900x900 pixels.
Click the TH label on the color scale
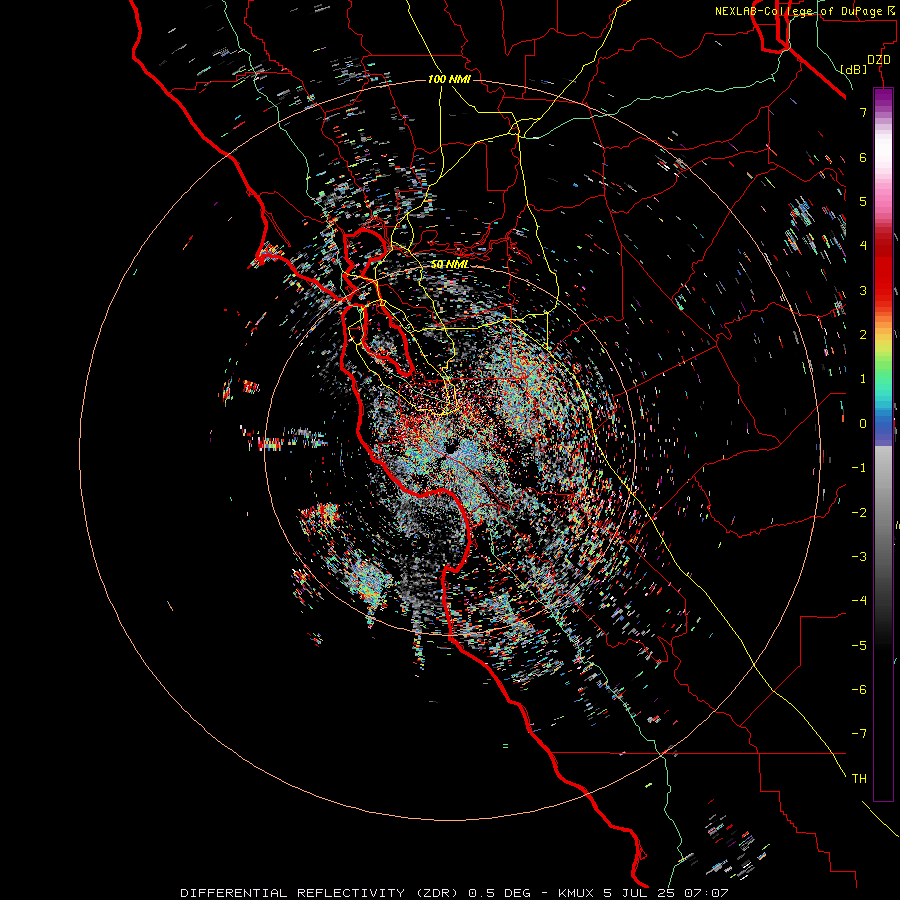pyautogui.click(x=859, y=779)
